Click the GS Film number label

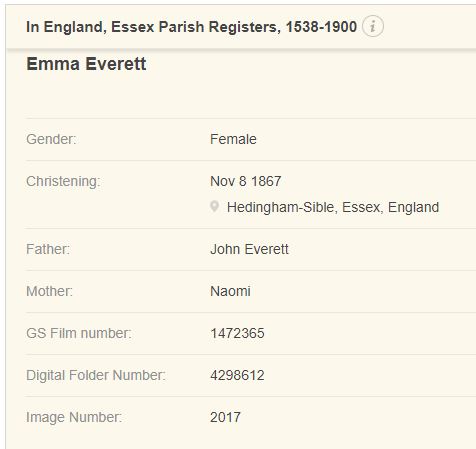[x=79, y=333]
